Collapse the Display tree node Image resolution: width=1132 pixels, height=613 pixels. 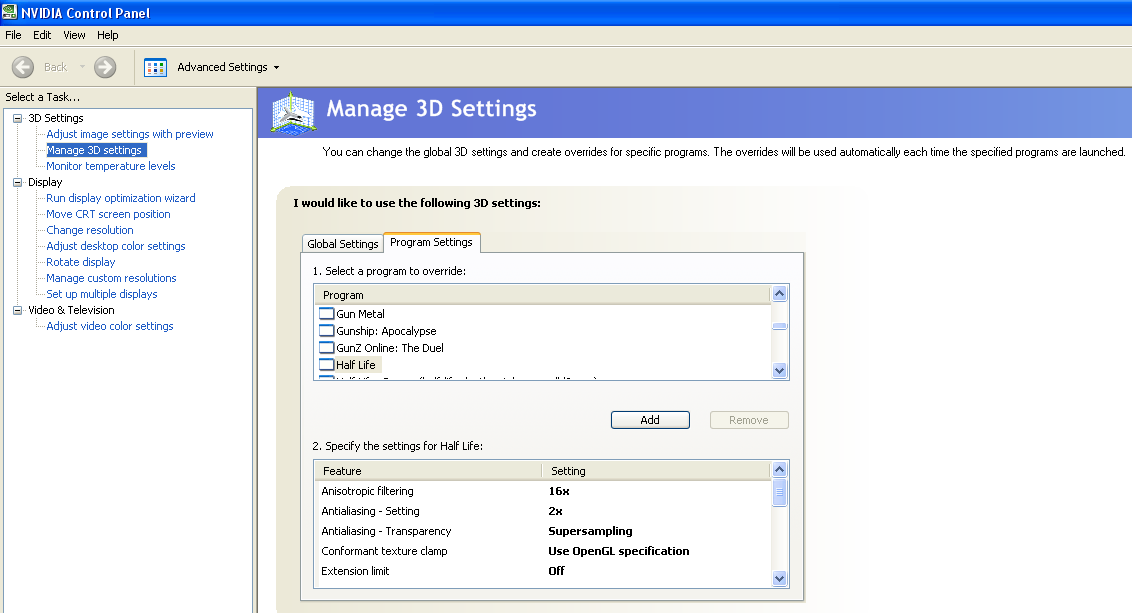17,182
